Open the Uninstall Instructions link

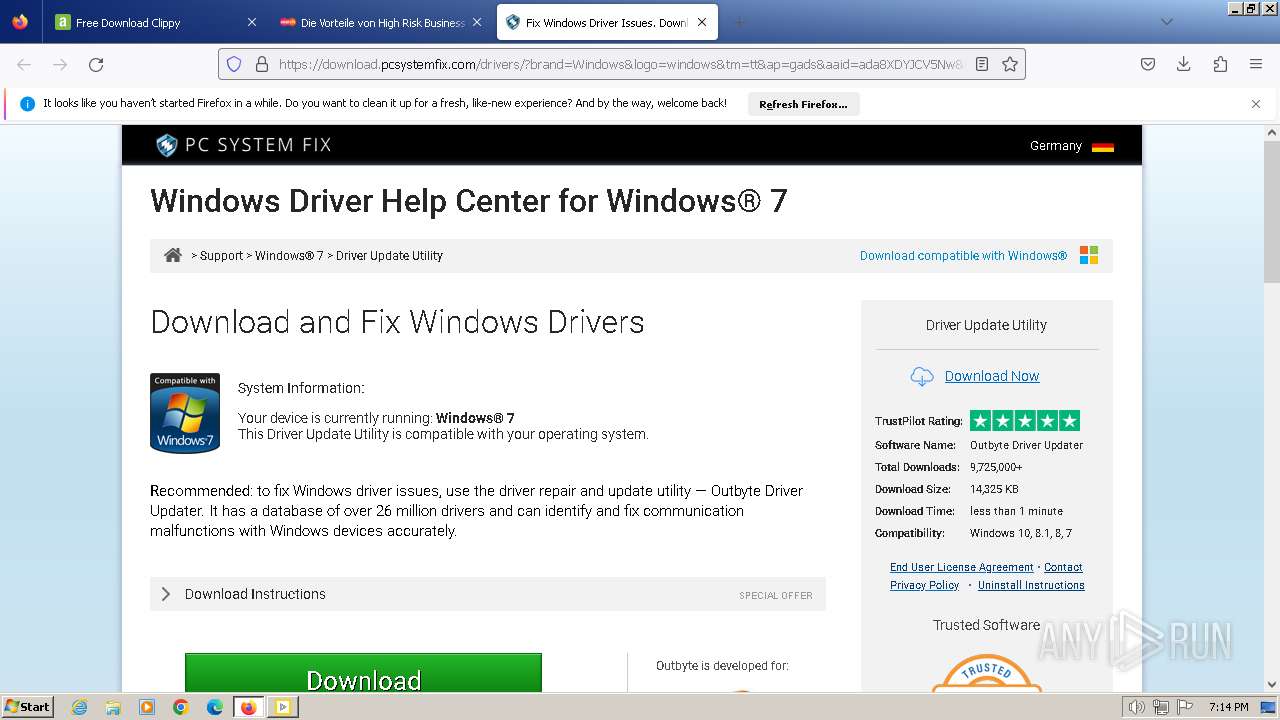(x=1031, y=585)
